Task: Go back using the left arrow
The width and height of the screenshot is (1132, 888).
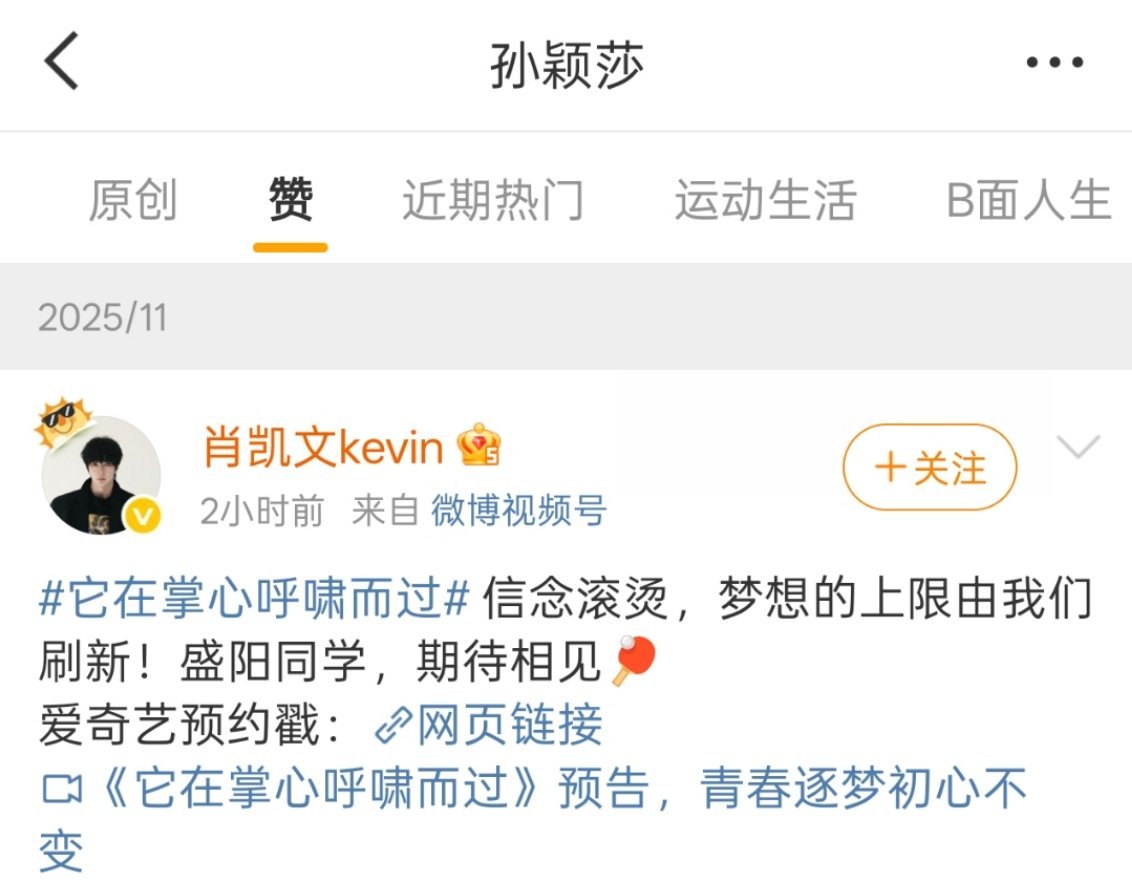Action: (61, 61)
